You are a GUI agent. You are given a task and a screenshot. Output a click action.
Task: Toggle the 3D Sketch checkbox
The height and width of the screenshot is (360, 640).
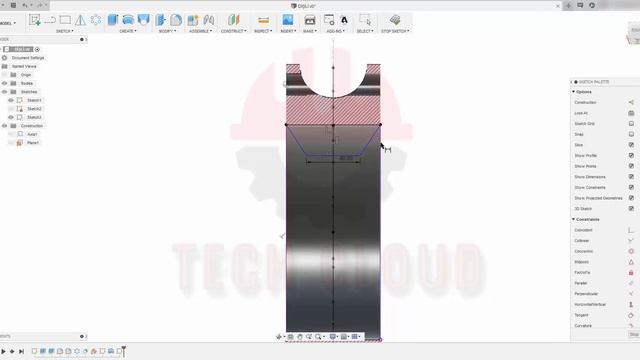[x=631, y=209]
